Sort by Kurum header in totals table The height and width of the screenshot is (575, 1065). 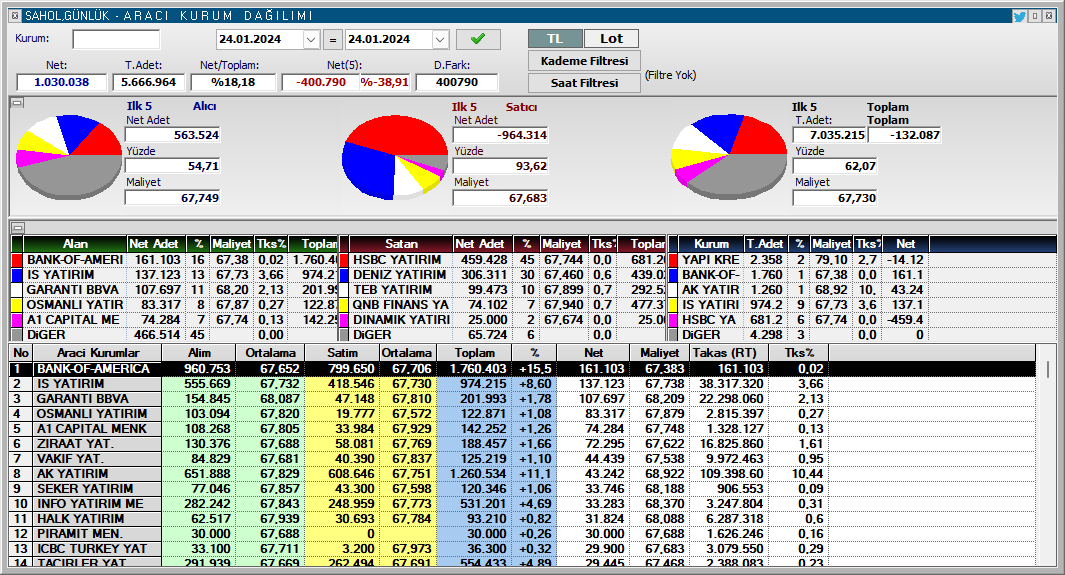coord(711,244)
